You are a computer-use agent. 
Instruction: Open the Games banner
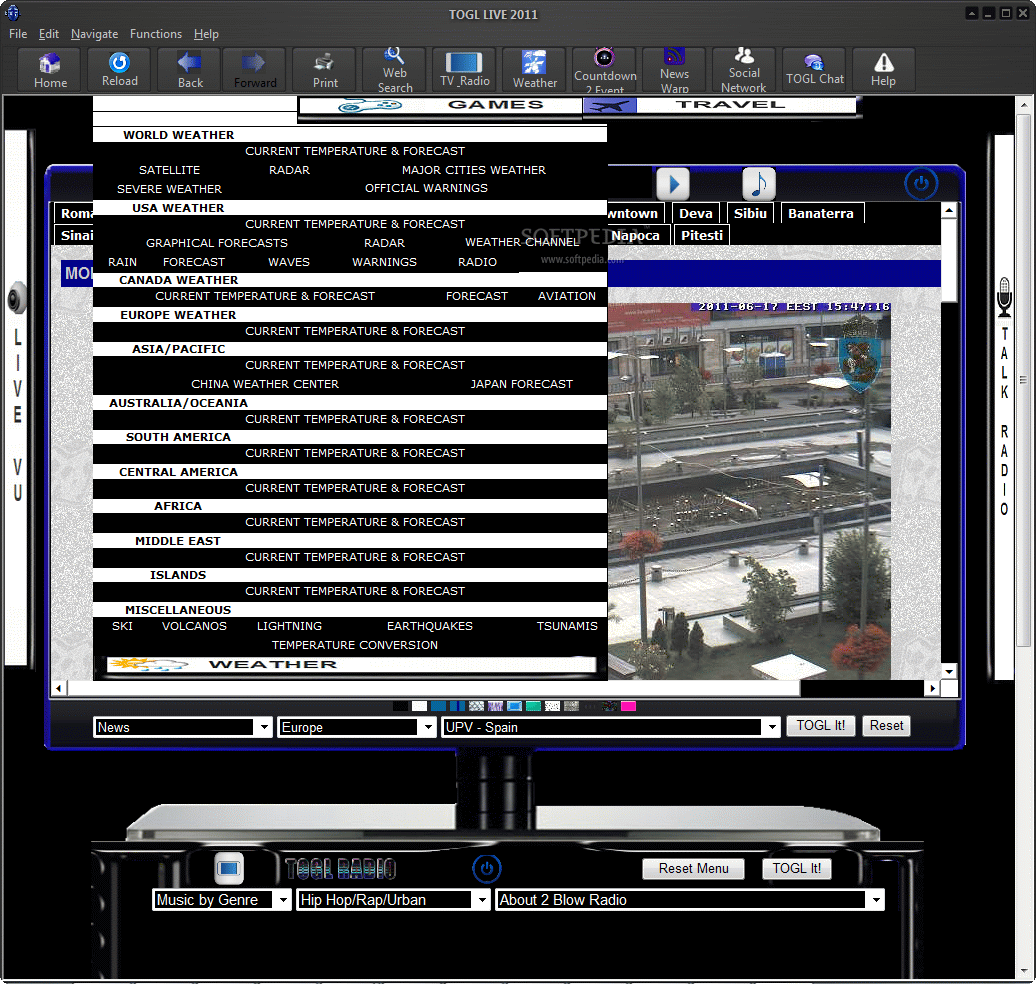pos(441,105)
